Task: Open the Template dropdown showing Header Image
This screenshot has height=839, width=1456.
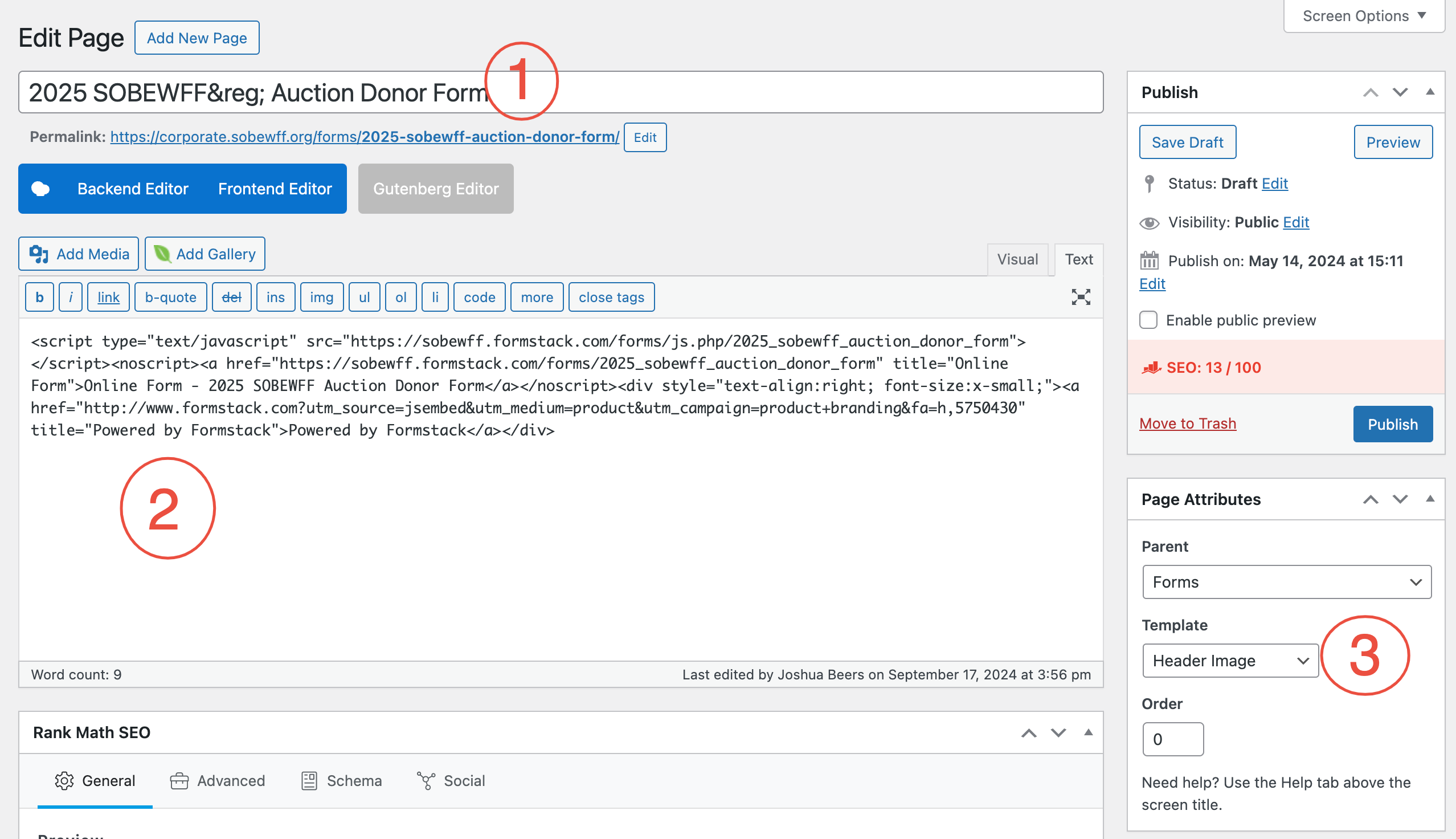Action: [1230, 661]
